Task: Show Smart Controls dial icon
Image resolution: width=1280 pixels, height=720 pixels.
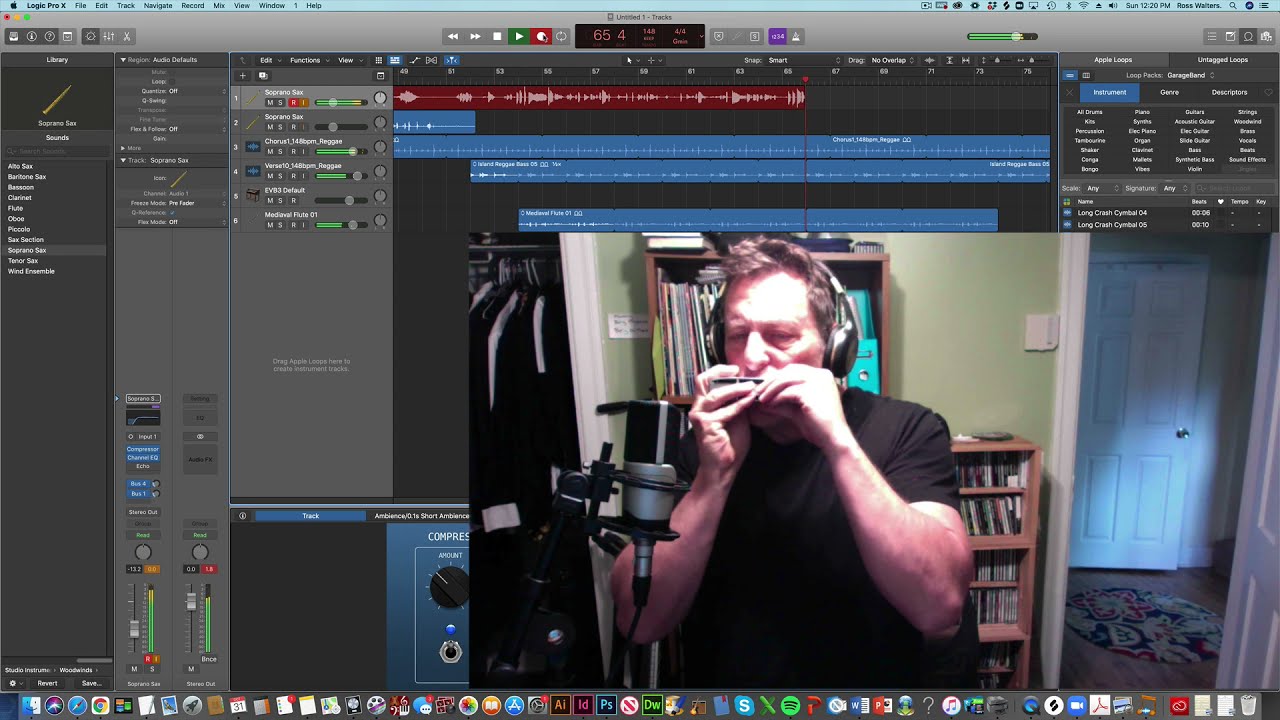Action: [91, 36]
